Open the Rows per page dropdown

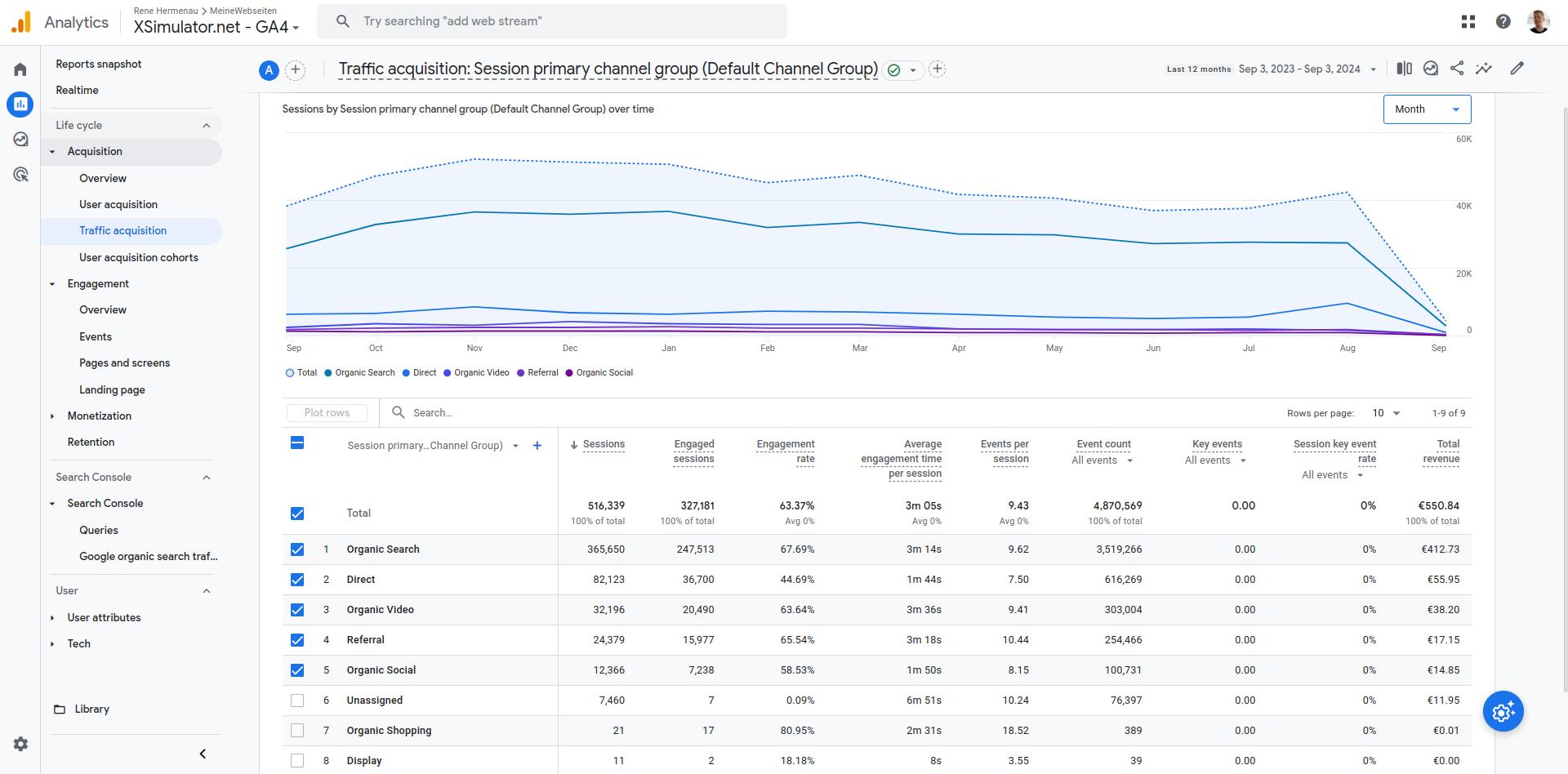click(1386, 413)
